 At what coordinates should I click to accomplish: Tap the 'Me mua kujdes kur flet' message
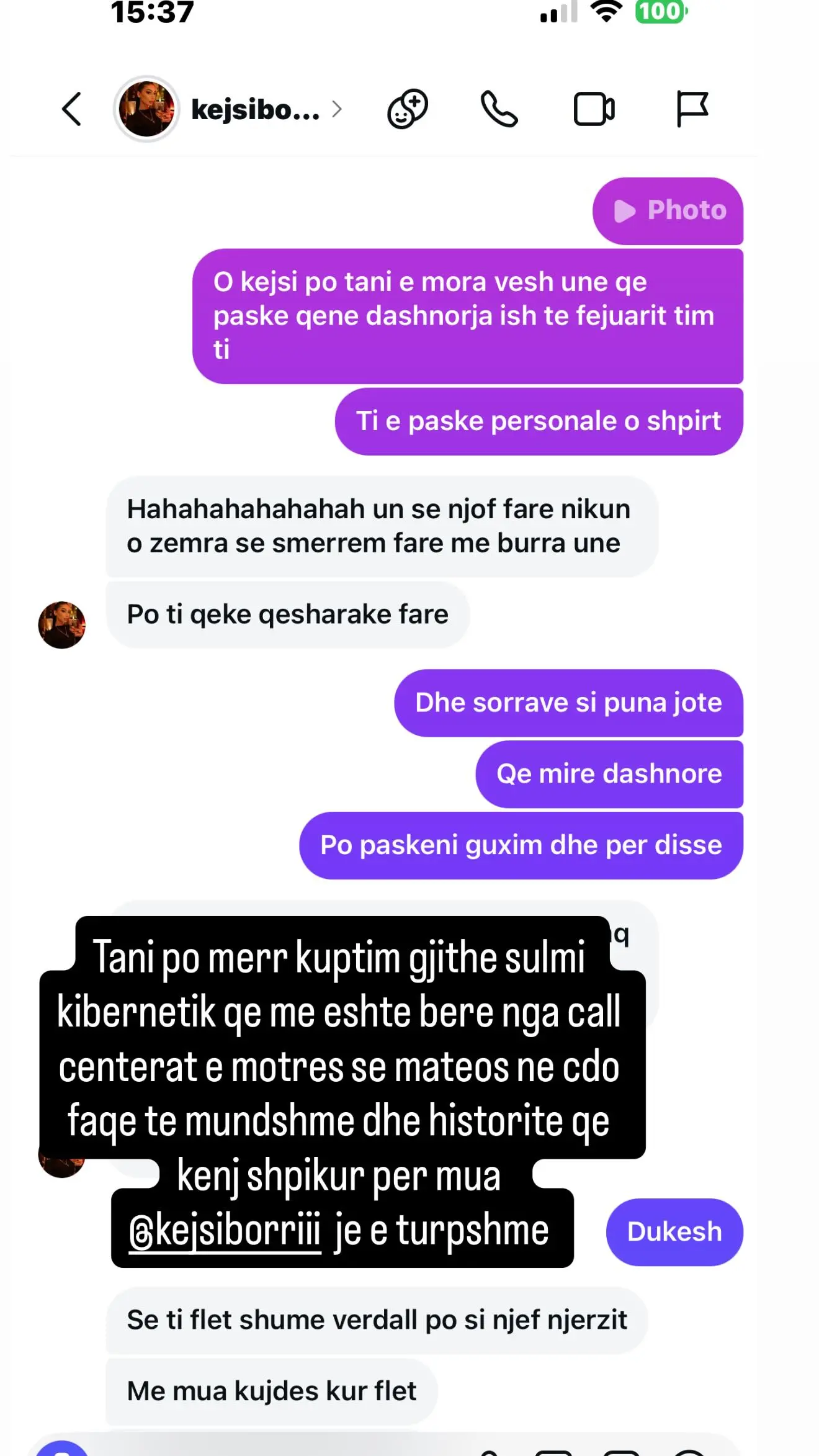tap(272, 1391)
